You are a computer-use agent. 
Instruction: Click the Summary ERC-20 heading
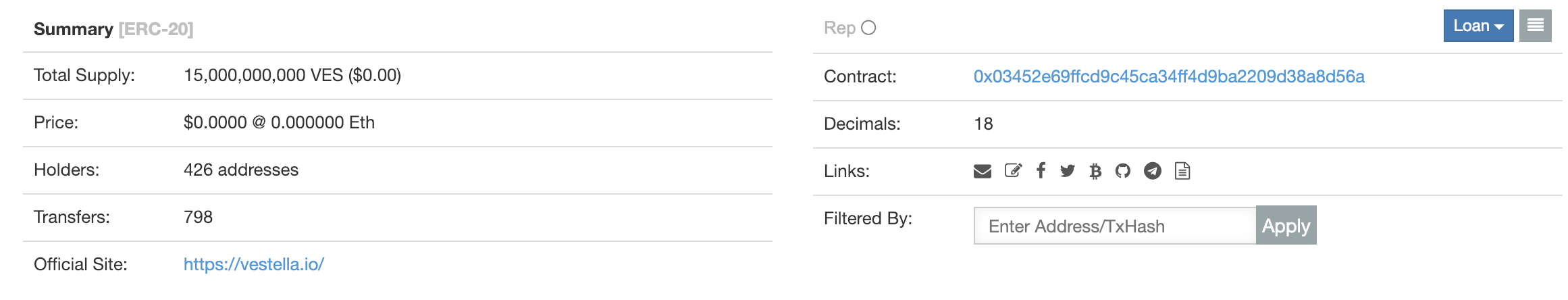coord(113,29)
